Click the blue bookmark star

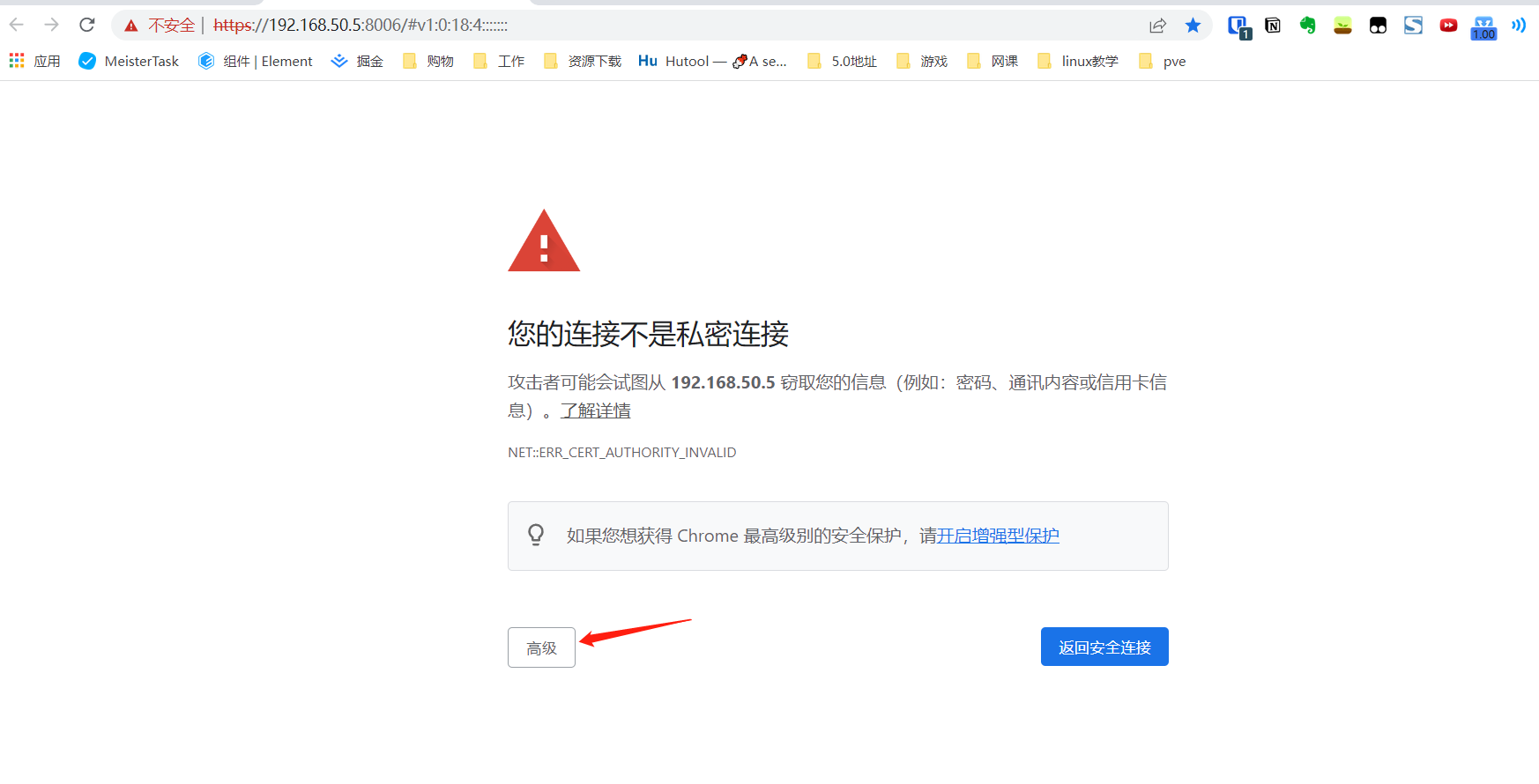[1193, 26]
